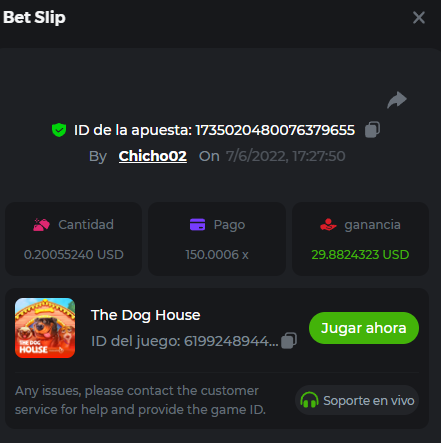Open Soporte en vivo live support

tap(357, 400)
